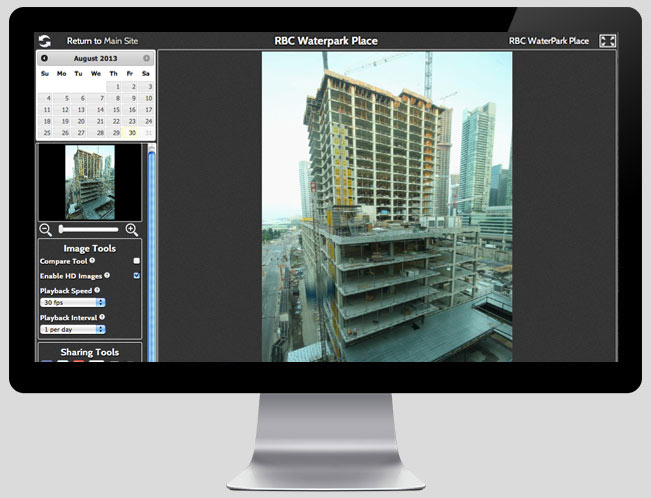651x498 pixels.
Task: Open help icon beside Enable HD Images
Action: click(107, 275)
